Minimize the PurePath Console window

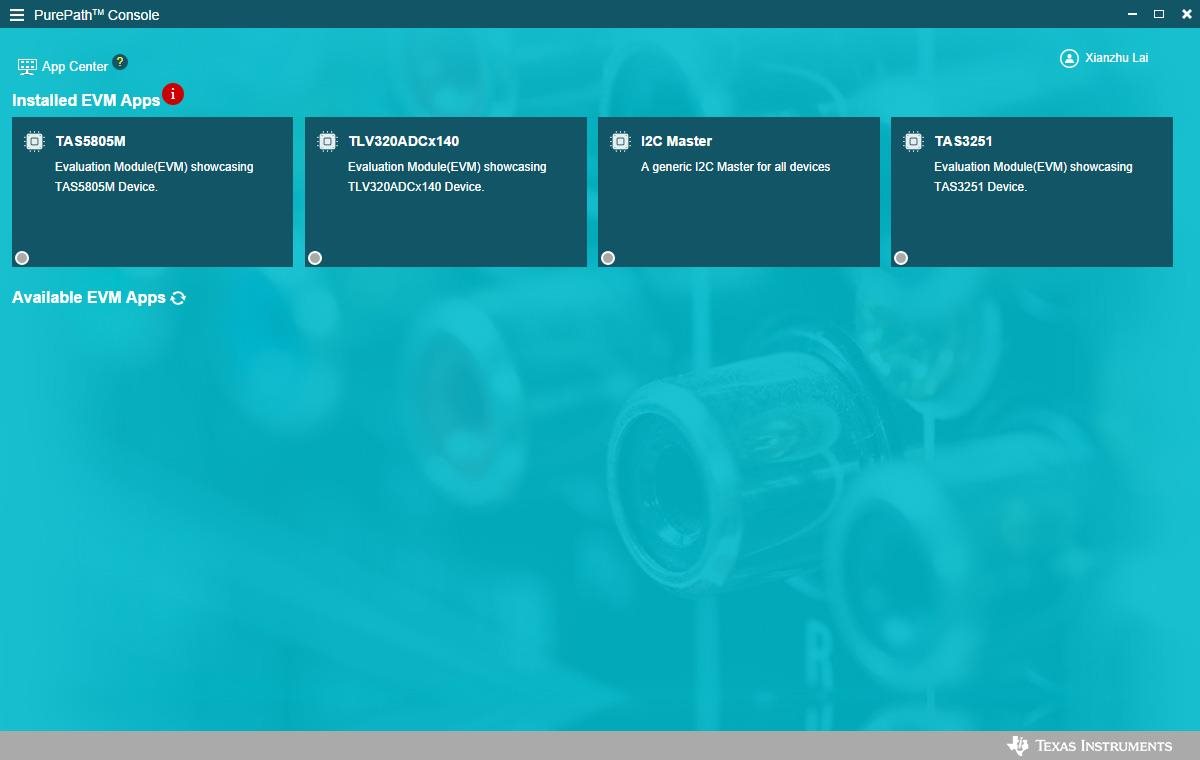pyautogui.click(x=1132, y=14)
